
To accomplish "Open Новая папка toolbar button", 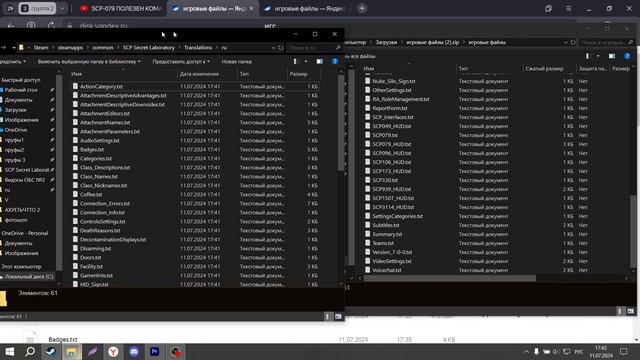I will pyautogui.click(x=237, y=62).
